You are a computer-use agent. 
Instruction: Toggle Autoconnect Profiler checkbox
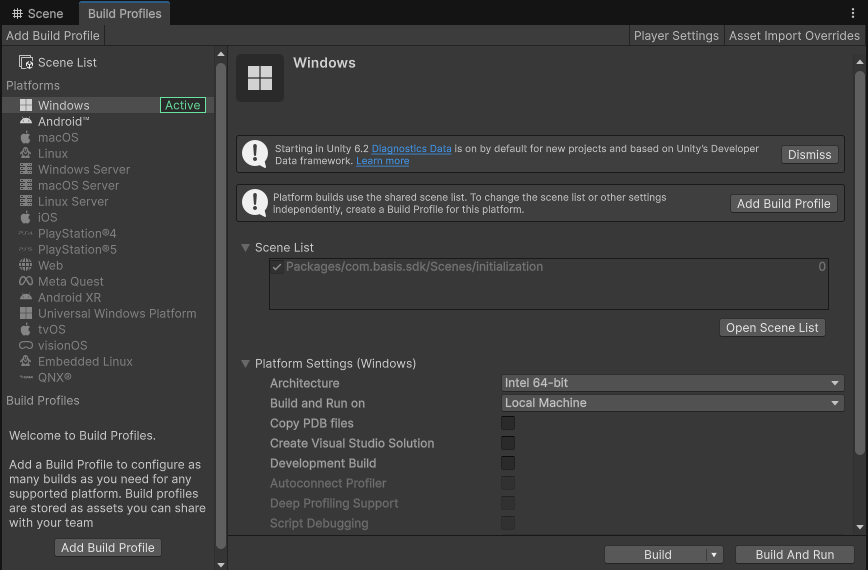pos(508,483)
